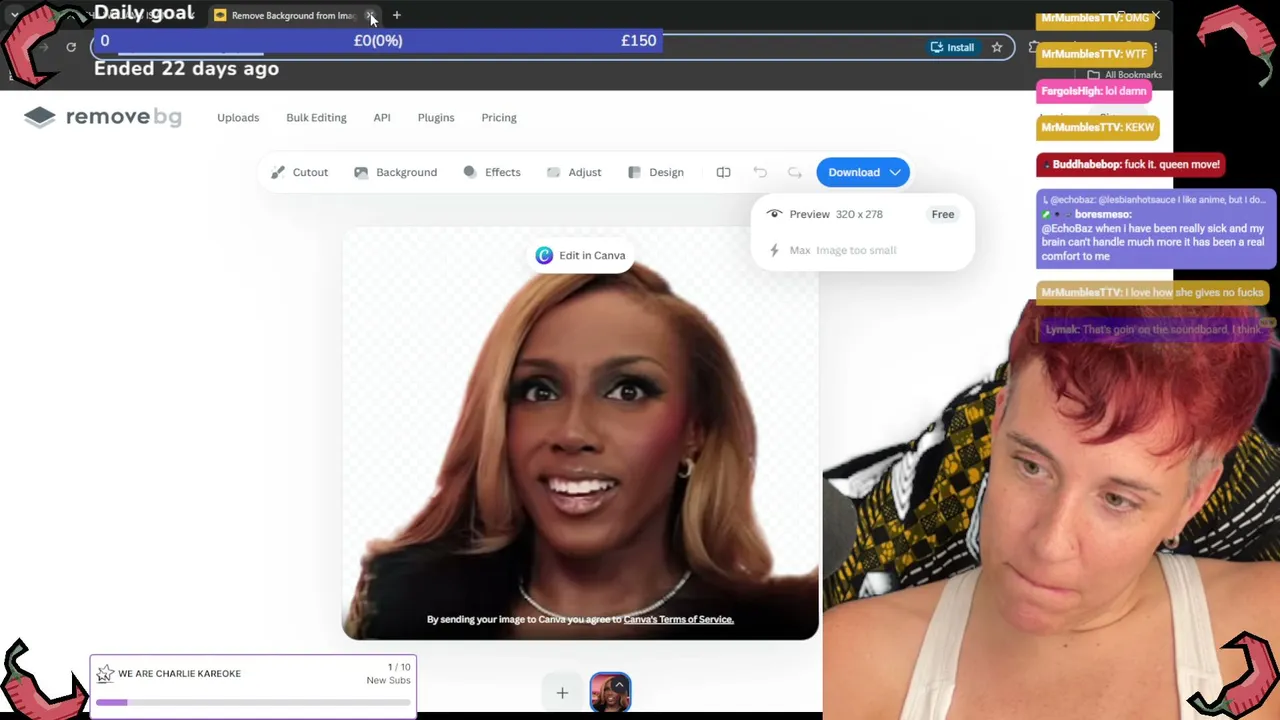Open the All Bookmarks folder
The image size is (1280, 720).
[1124, 75]
